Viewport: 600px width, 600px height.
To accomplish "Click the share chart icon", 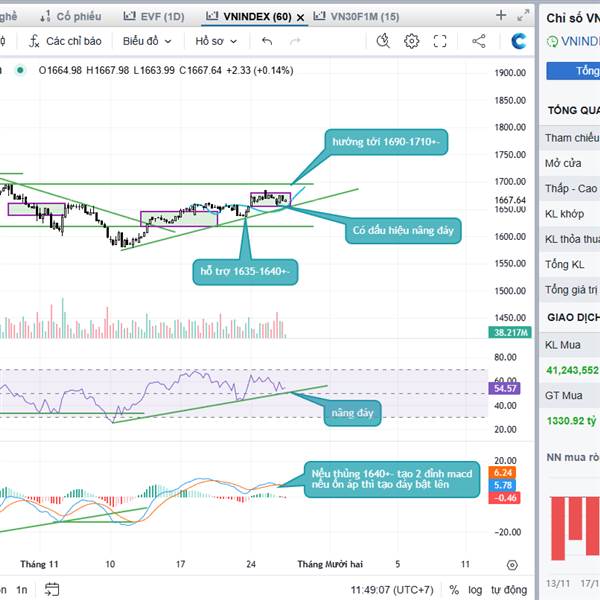I will 478,41.
